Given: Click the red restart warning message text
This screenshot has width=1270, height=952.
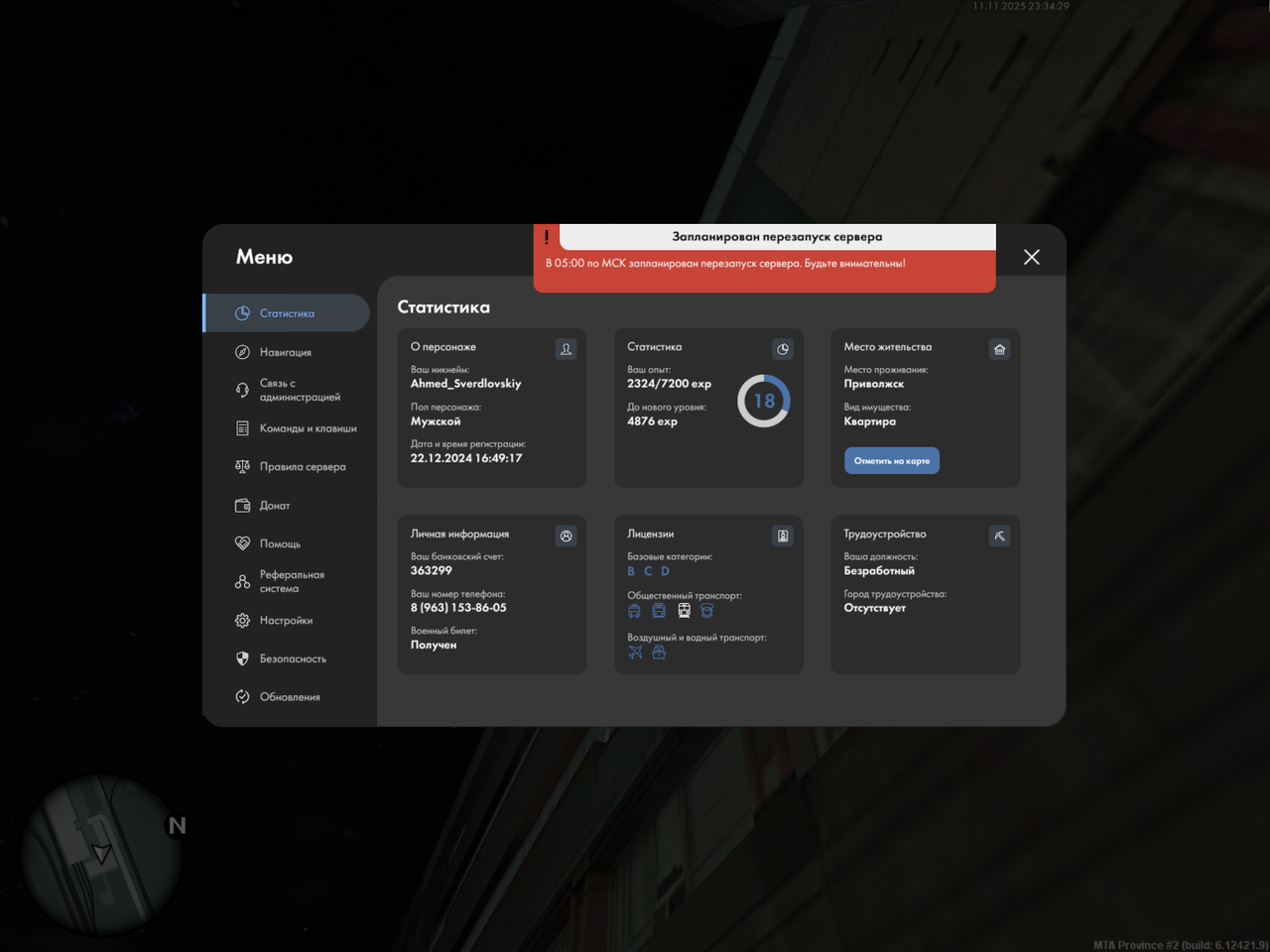Looking at the screenshot, I should pyautogui.click(x=725, y=264).
